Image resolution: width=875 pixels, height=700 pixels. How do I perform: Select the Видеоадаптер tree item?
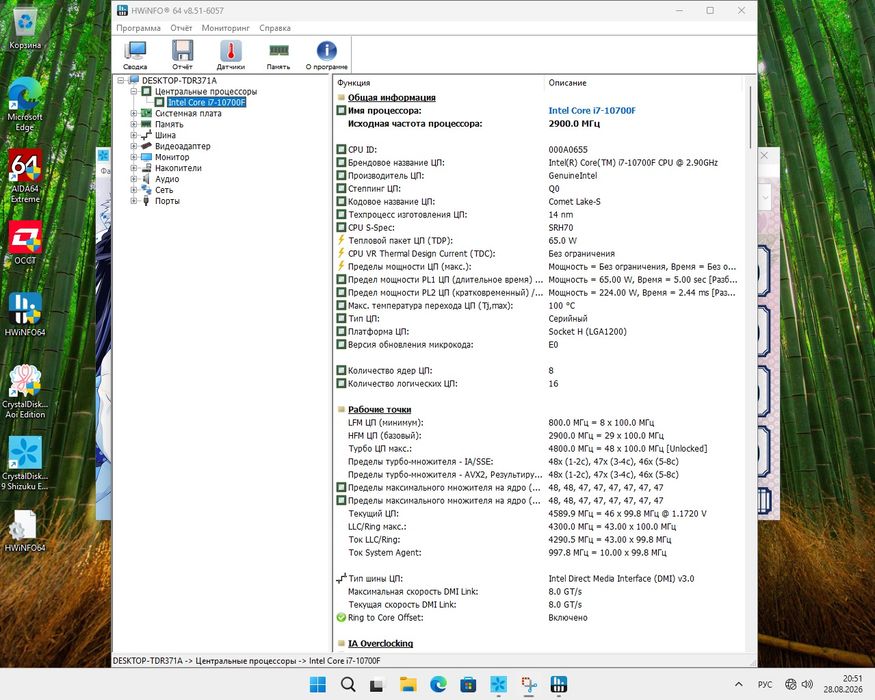click(x=182, y=146)
